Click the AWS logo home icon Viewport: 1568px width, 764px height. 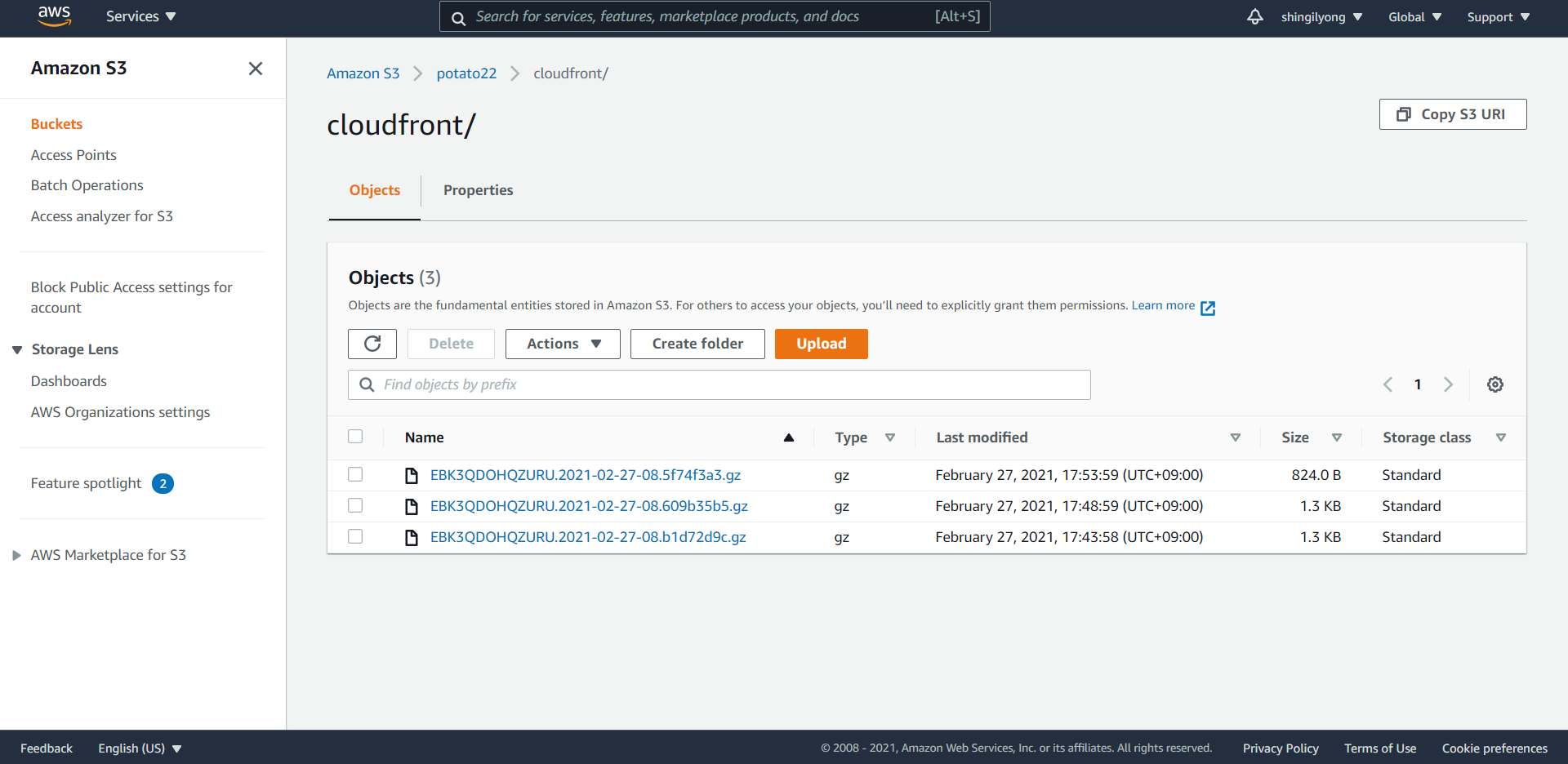tap(54, 16)
